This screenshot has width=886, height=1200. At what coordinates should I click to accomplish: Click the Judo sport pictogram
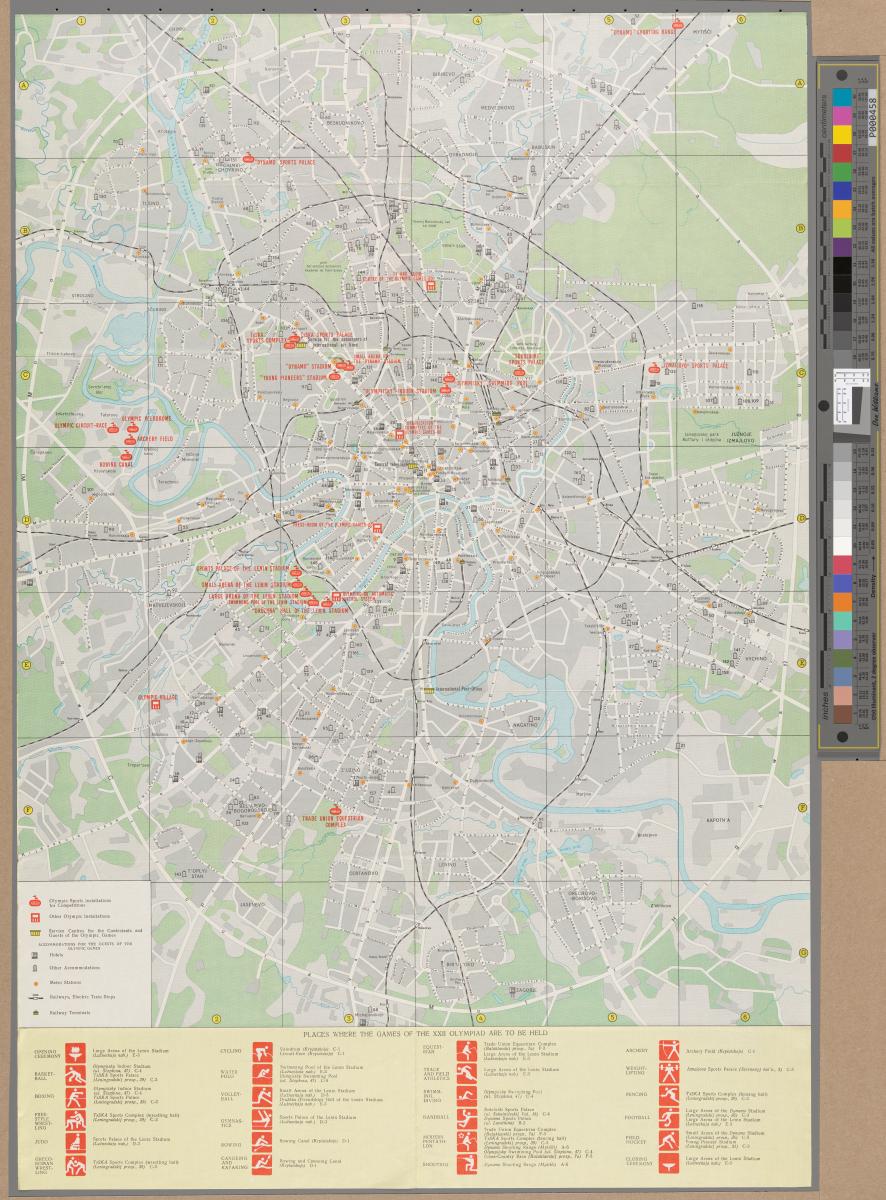(x=75, y=1141)
